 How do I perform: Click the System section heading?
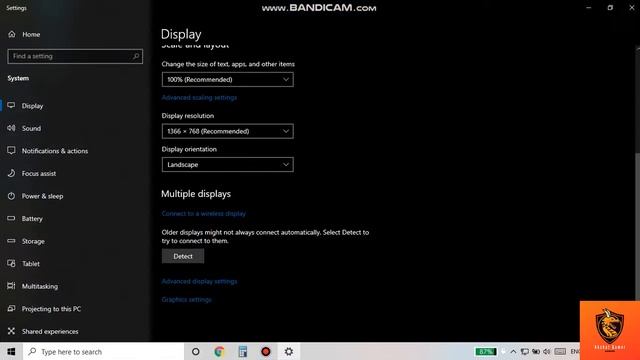pos(18,78)
